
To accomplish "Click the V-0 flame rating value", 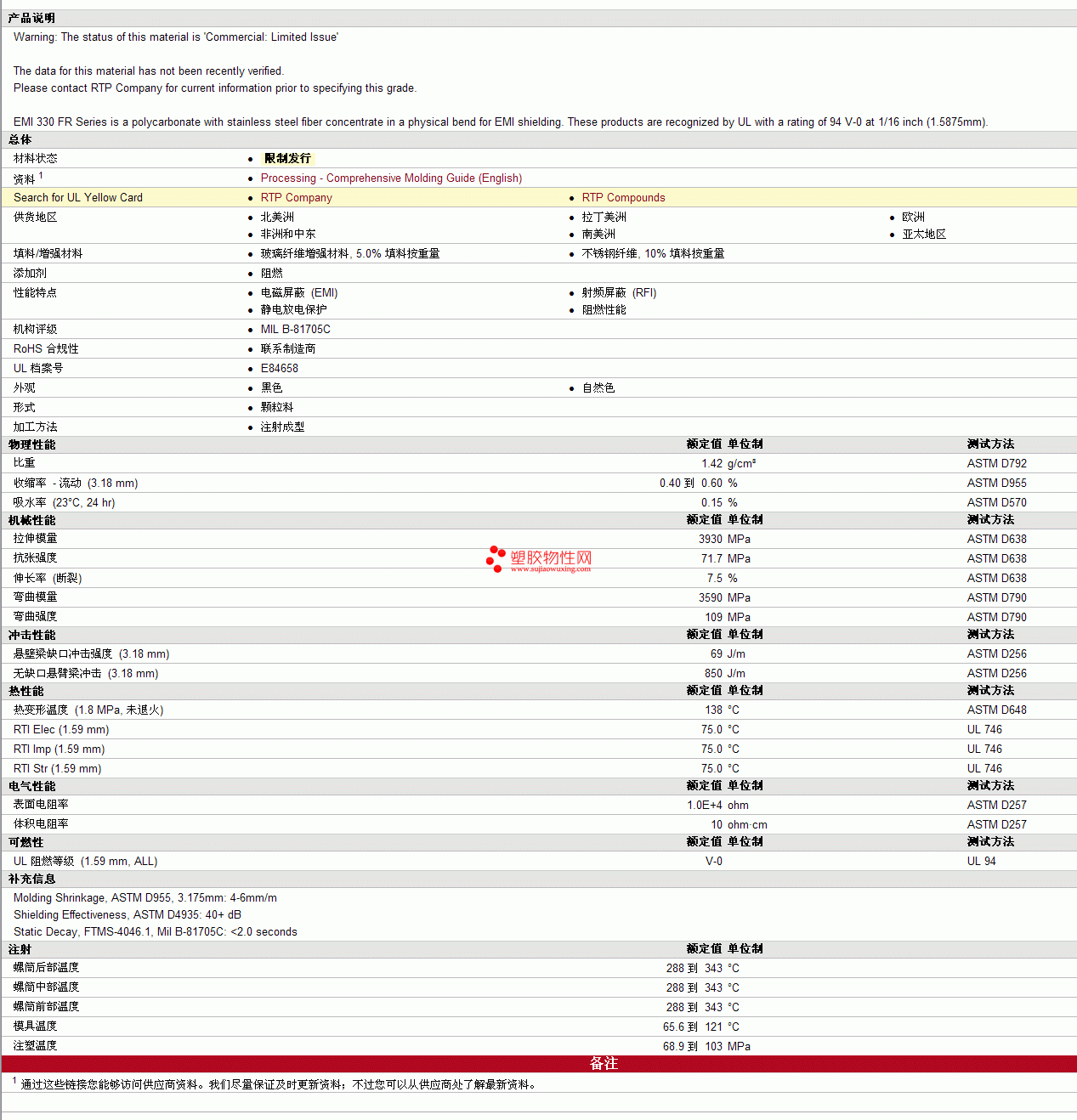I will pyautogui.click(x=714, y=861).
